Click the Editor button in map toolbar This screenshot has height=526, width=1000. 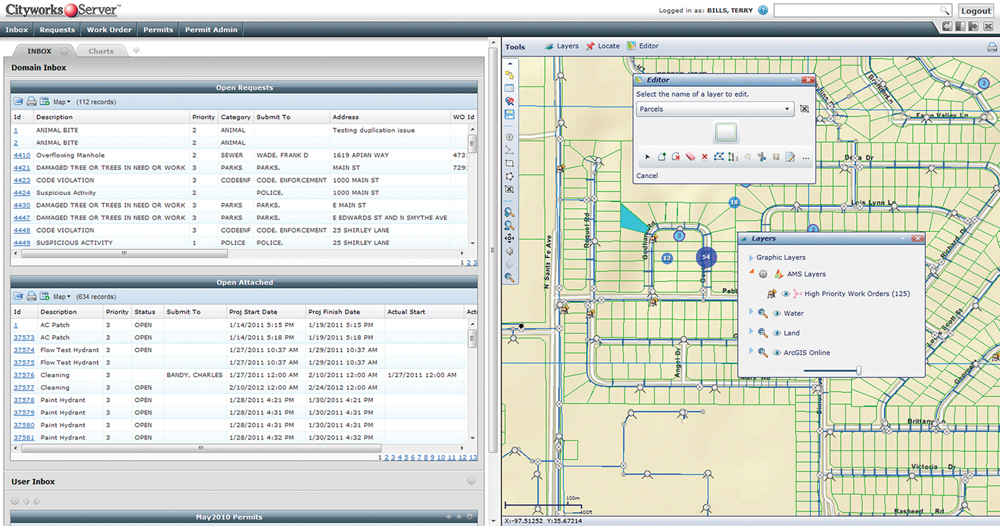click(x=643, y=46)
